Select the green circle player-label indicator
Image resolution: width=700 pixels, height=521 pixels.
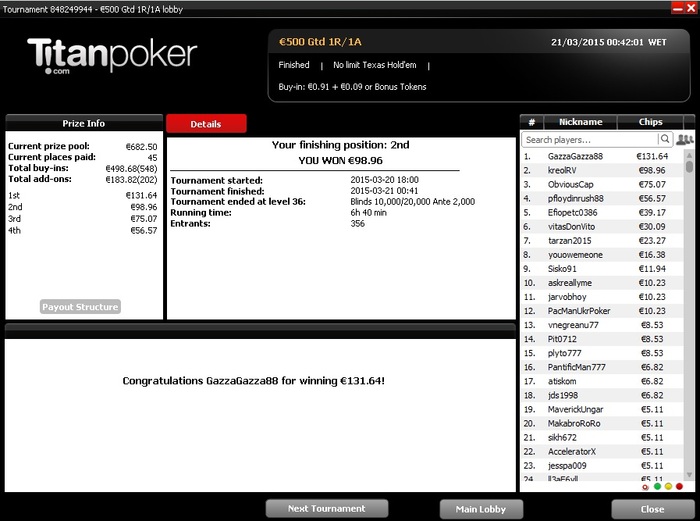coord(657,487)
